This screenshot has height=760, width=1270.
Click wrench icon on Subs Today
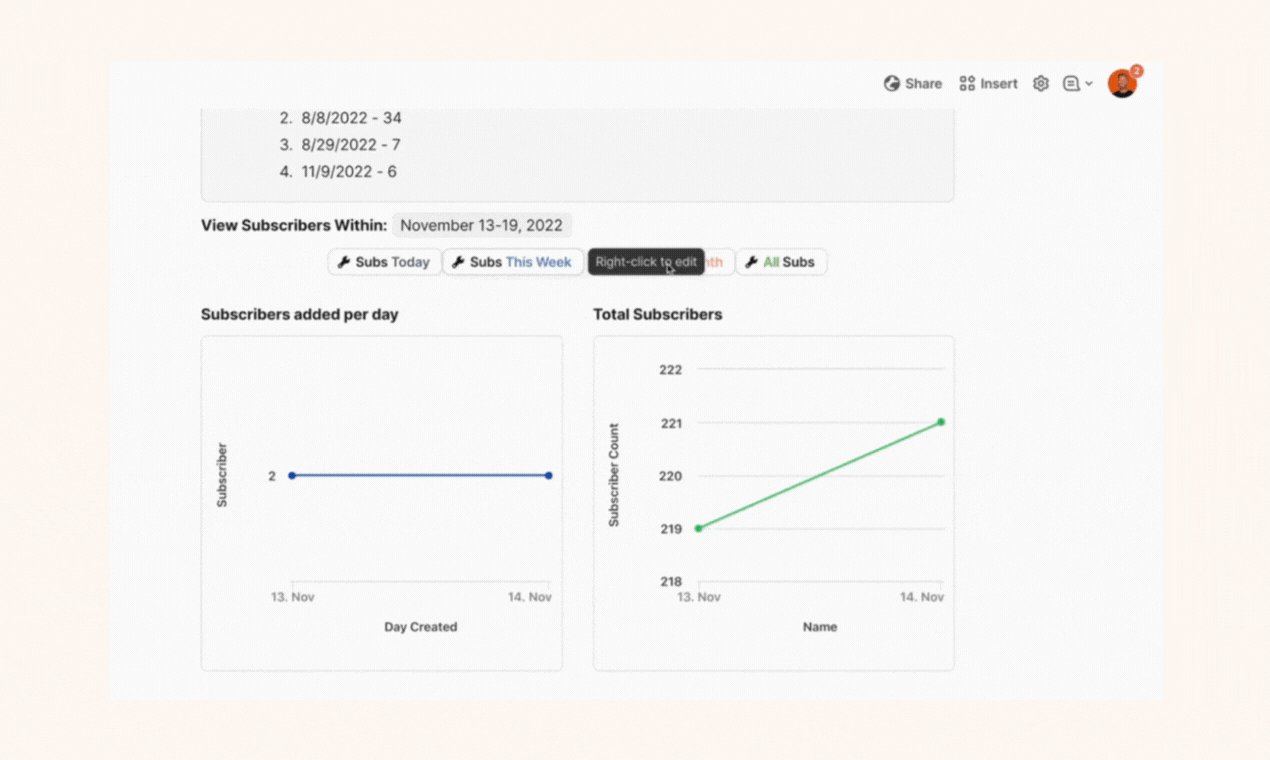pyautogui.click(x=344, y=262)
